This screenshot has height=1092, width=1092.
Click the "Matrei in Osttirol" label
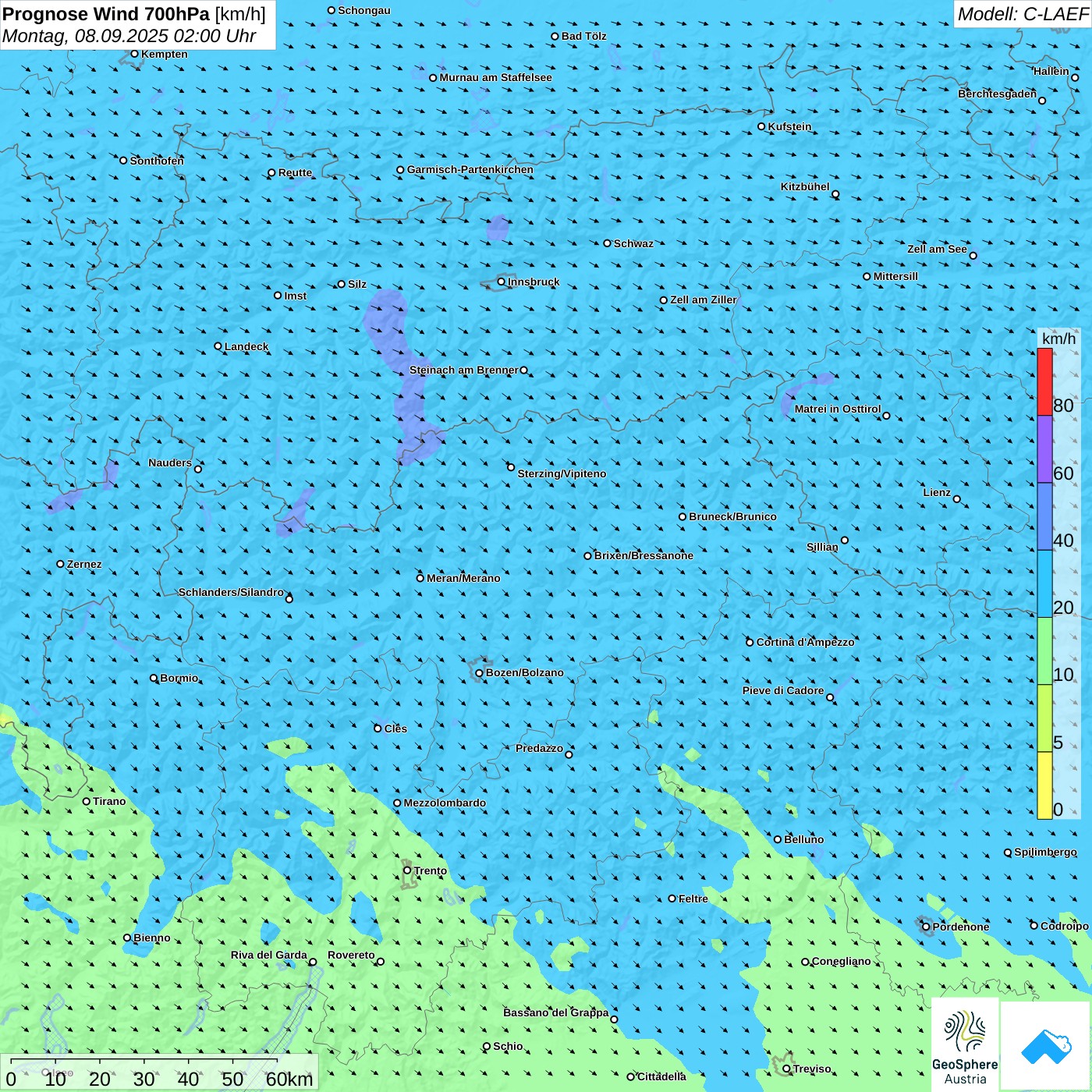pos(838,409)
